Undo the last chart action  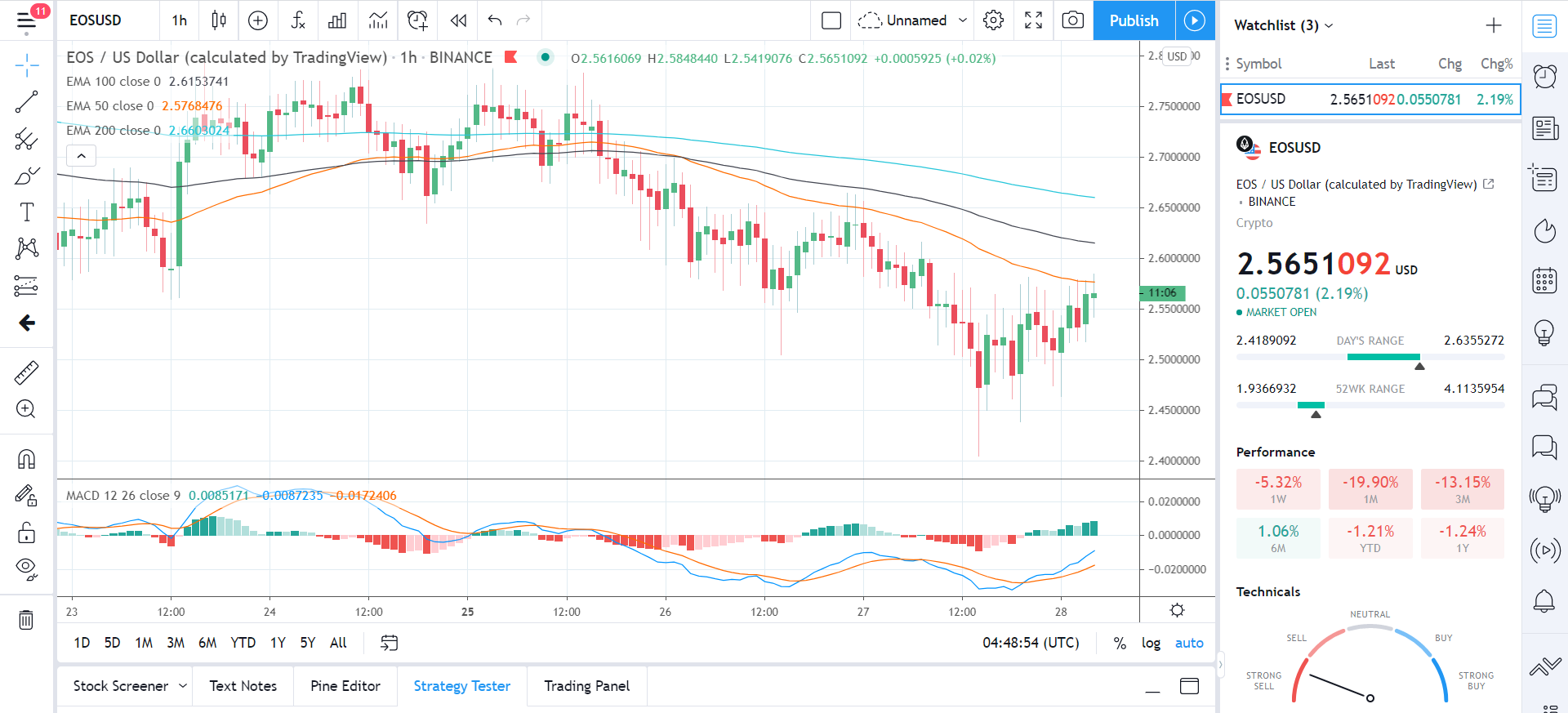[x=495, y=20]
